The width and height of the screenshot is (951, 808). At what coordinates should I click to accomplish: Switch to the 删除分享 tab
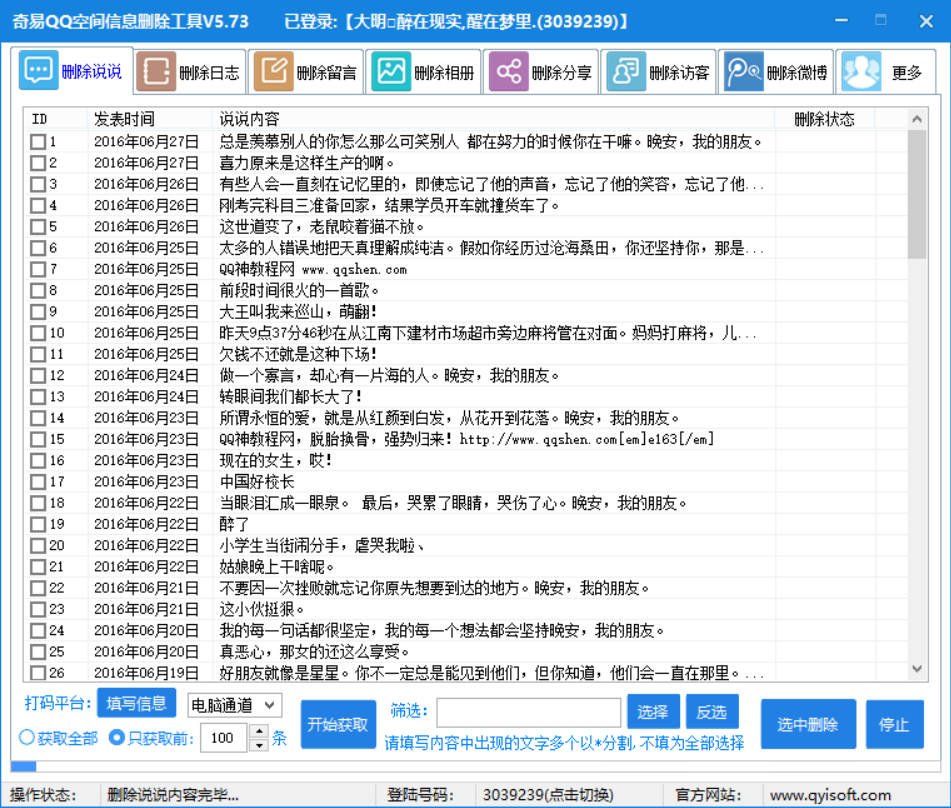tap(543, 72)
